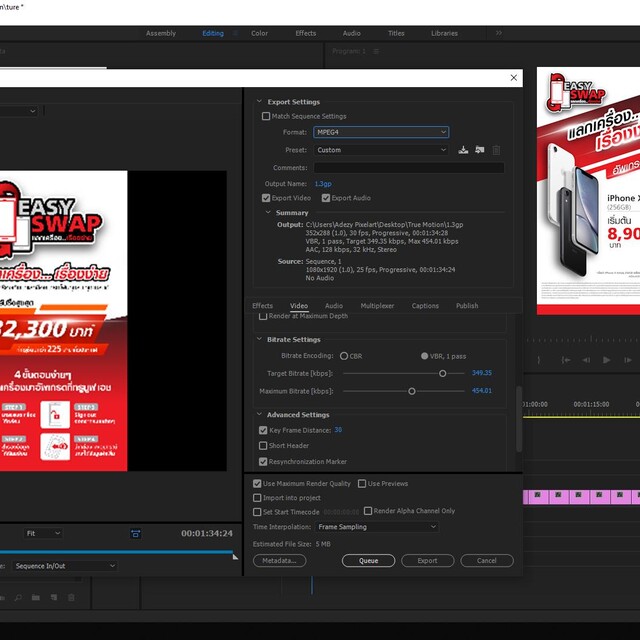Switch to the Audio export tab
This screenshot has height=640, width=640.
pos(334,306)
